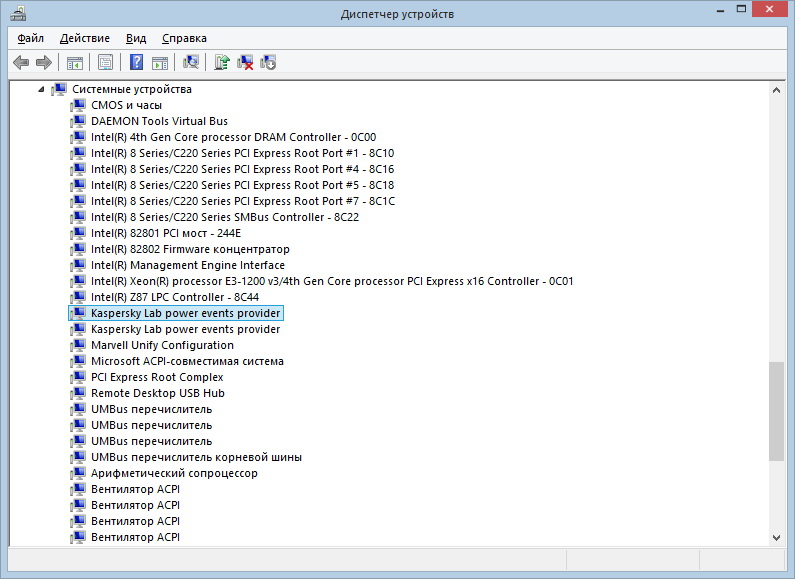The height and width of the screenshot is (579, 795).
Task: Click the Disable device toolbar icon
Action: coord(268,62)
